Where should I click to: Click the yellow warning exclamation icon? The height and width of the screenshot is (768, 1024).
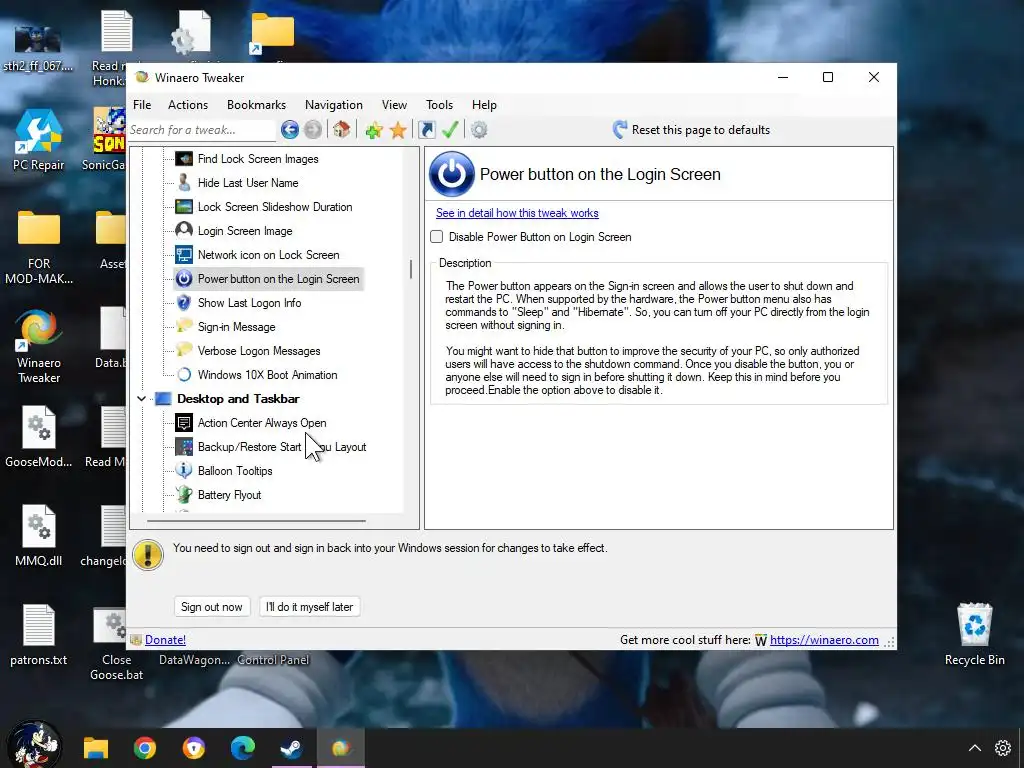[148, 555]
